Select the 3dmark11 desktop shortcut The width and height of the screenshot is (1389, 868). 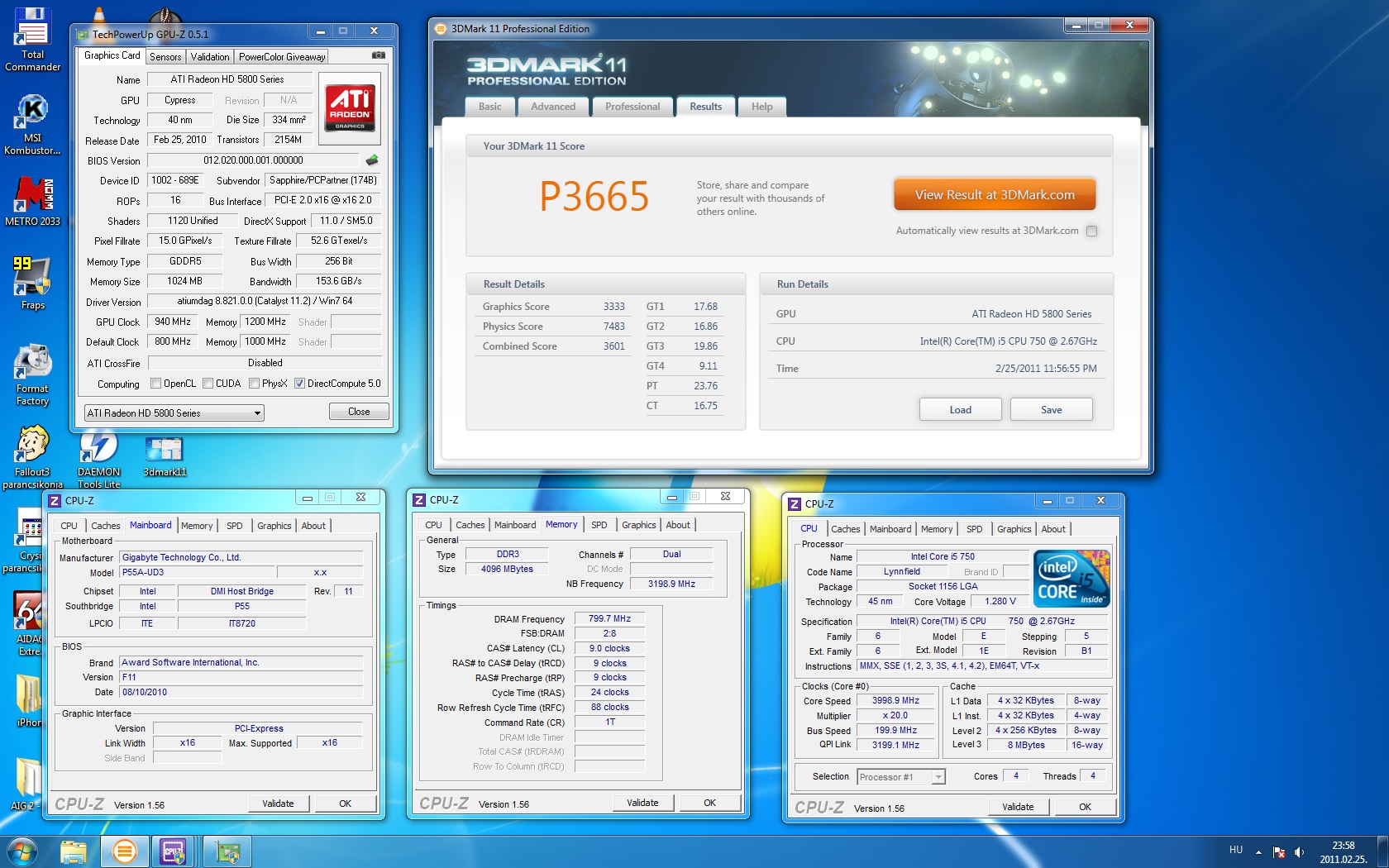point(165,455)
